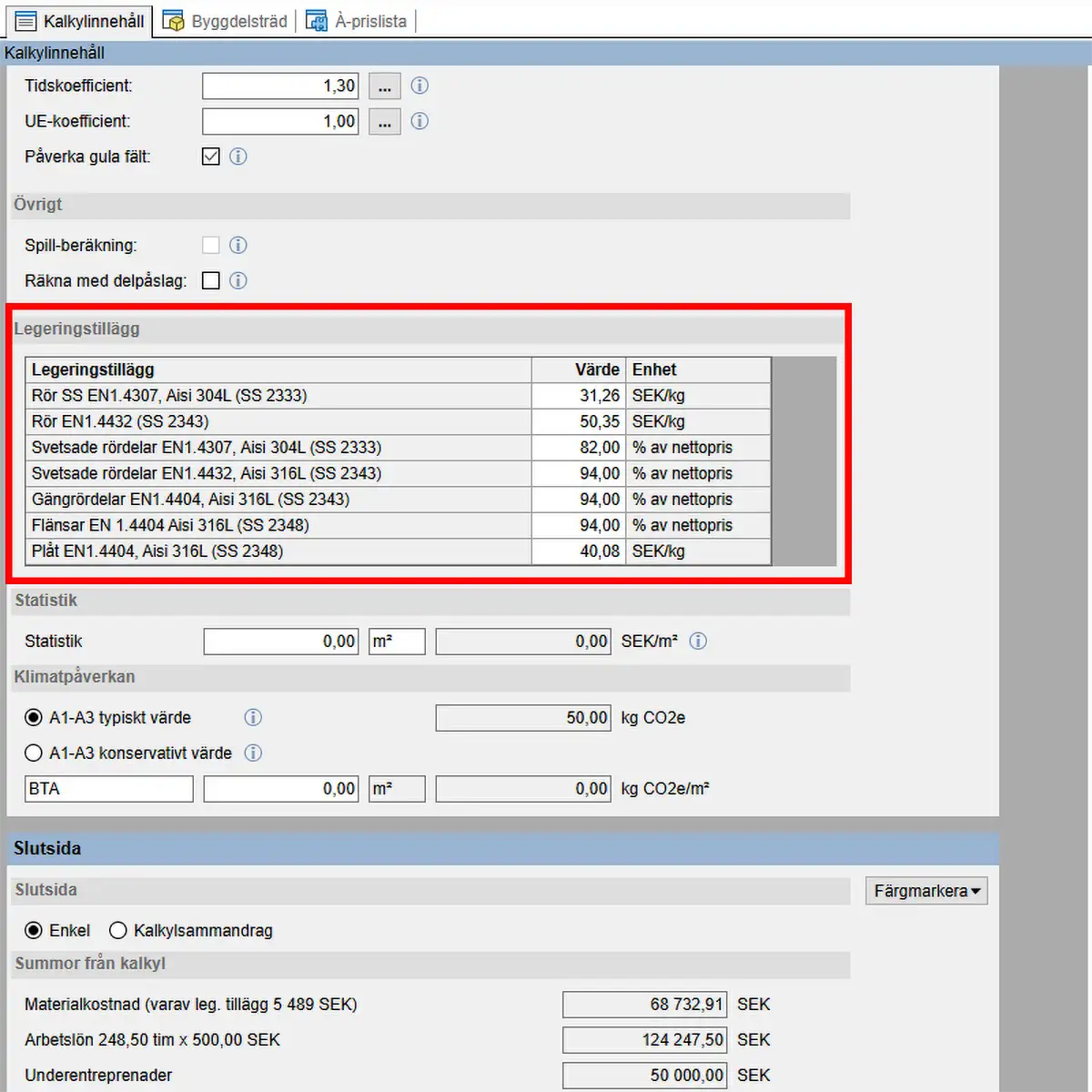Open browse button for UE-koefficient
This screenshot has width=1092, height=1092.
click(x=384, y=122)
